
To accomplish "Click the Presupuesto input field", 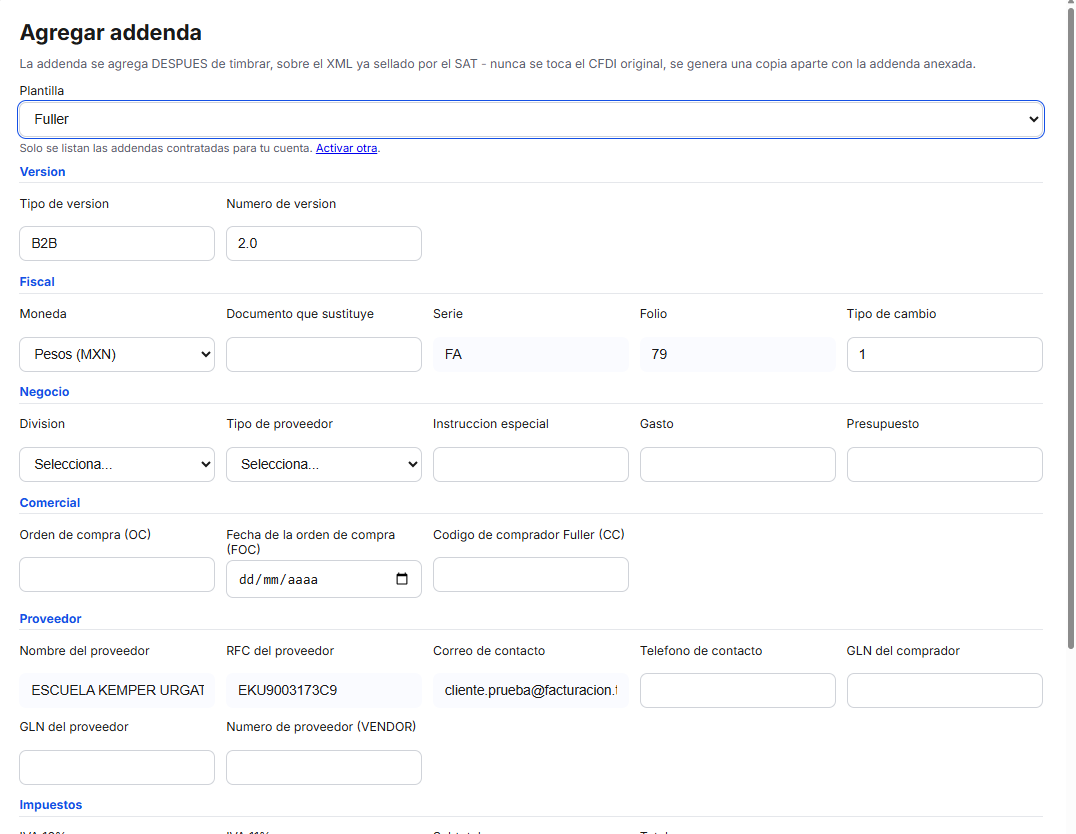I will pos(944,465).
